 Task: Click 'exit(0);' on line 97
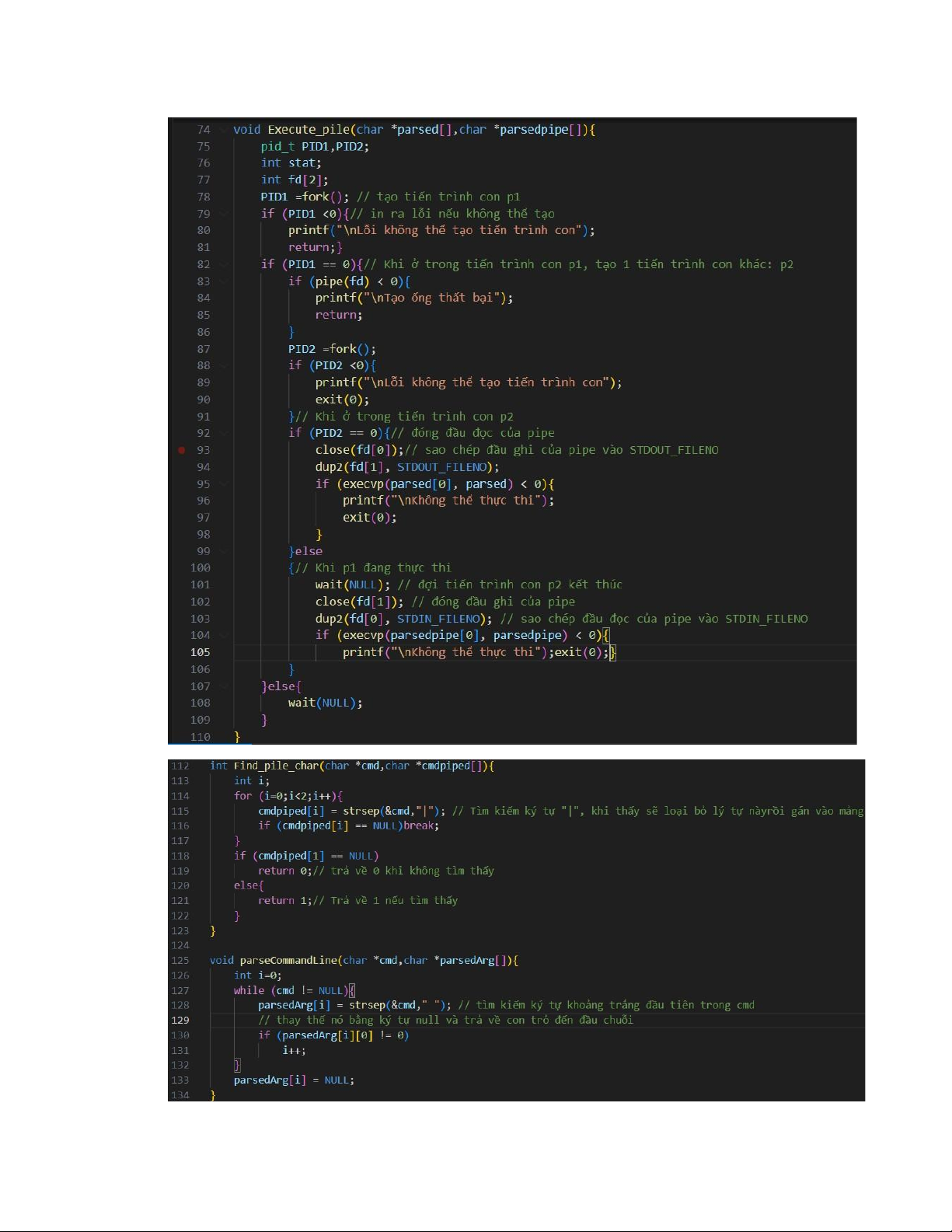pos(369,518)
